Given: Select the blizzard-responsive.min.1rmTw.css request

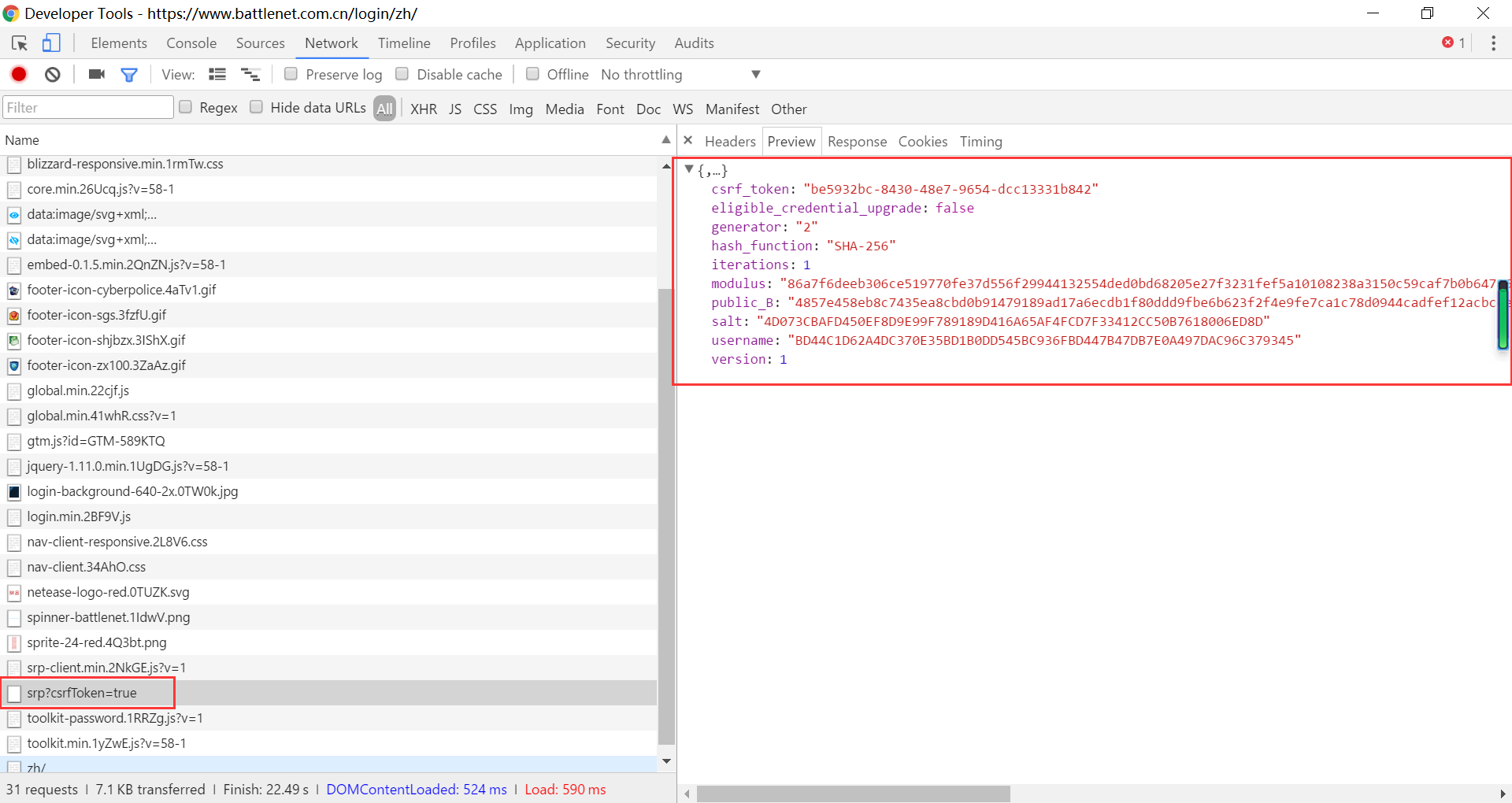Looking at the screenshot, I should pyautogui.click(x=328, y=165).
